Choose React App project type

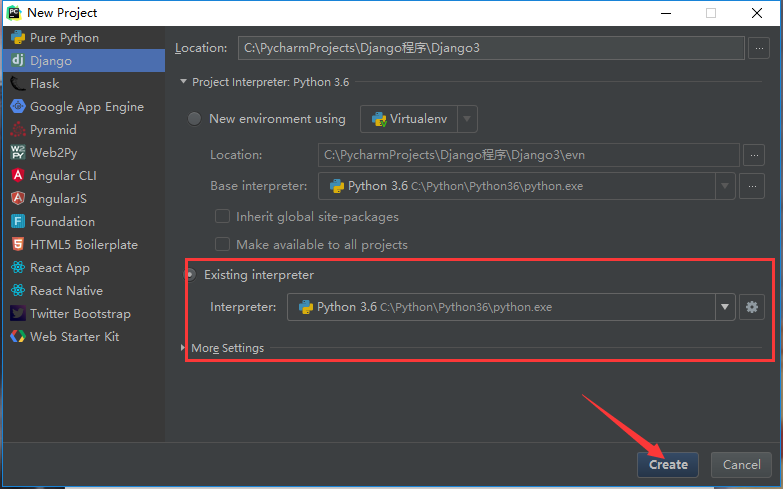pyautogui.click(x=84, y=267)
